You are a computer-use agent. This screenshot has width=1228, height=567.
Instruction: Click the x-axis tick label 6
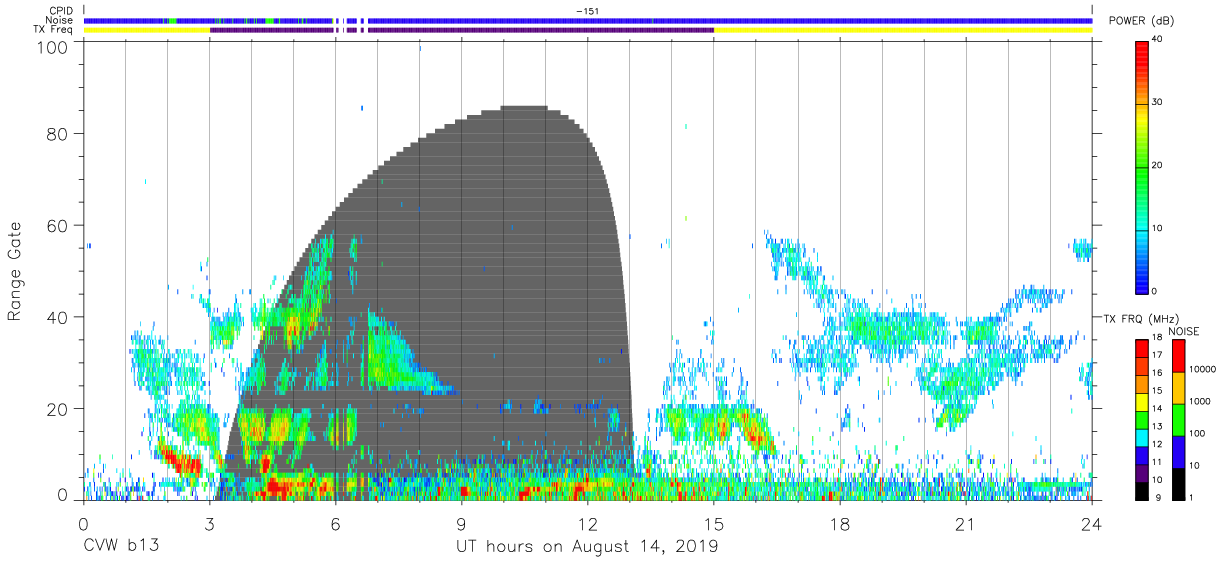pos(335,522)
